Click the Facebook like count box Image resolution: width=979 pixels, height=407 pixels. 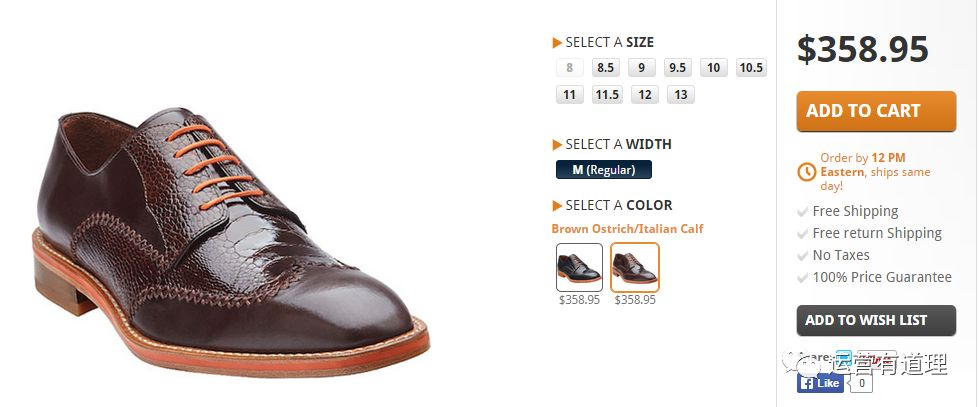pyautogui.click(x=862, y=383)
